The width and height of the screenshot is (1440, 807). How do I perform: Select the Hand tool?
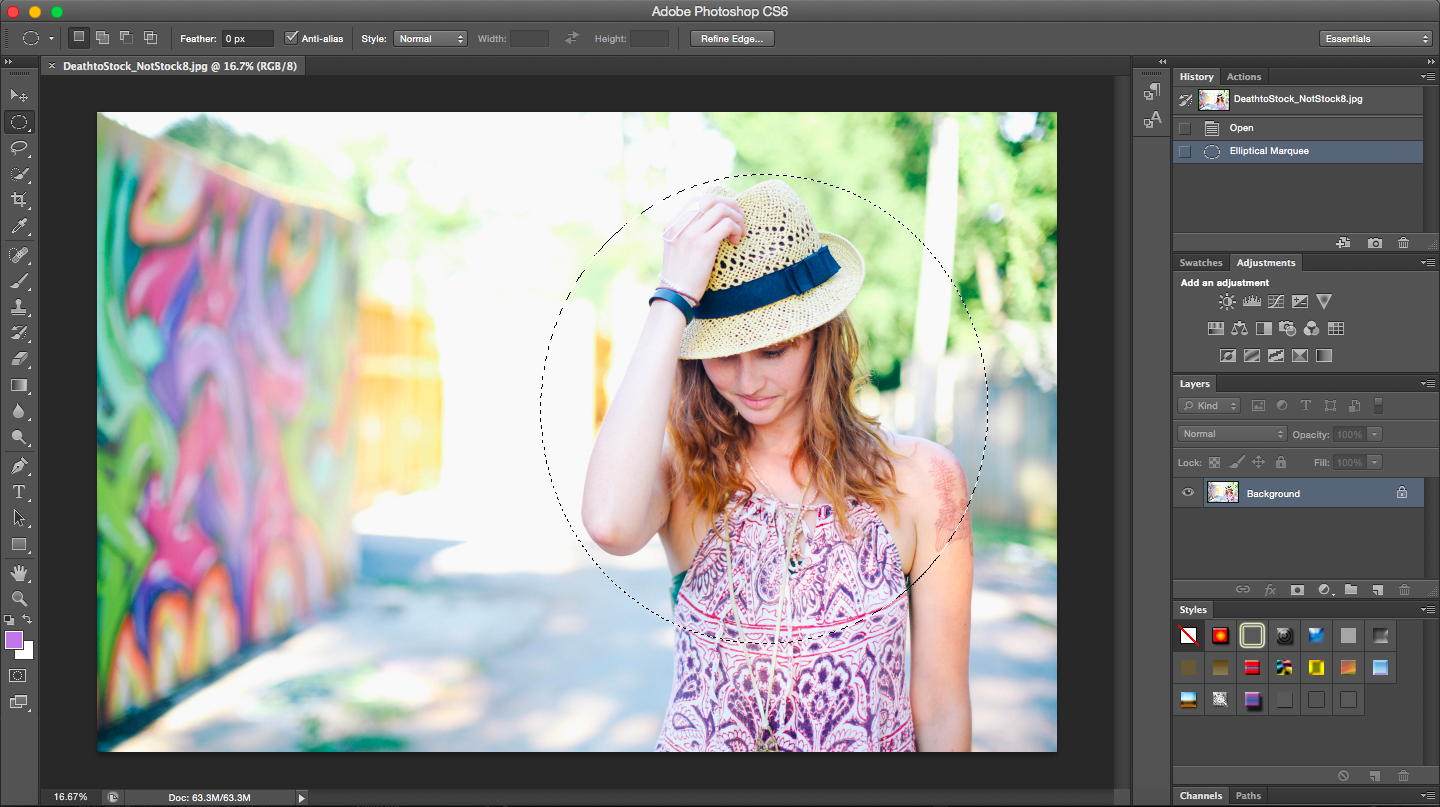pyautogui.click(x=20, y=572)
